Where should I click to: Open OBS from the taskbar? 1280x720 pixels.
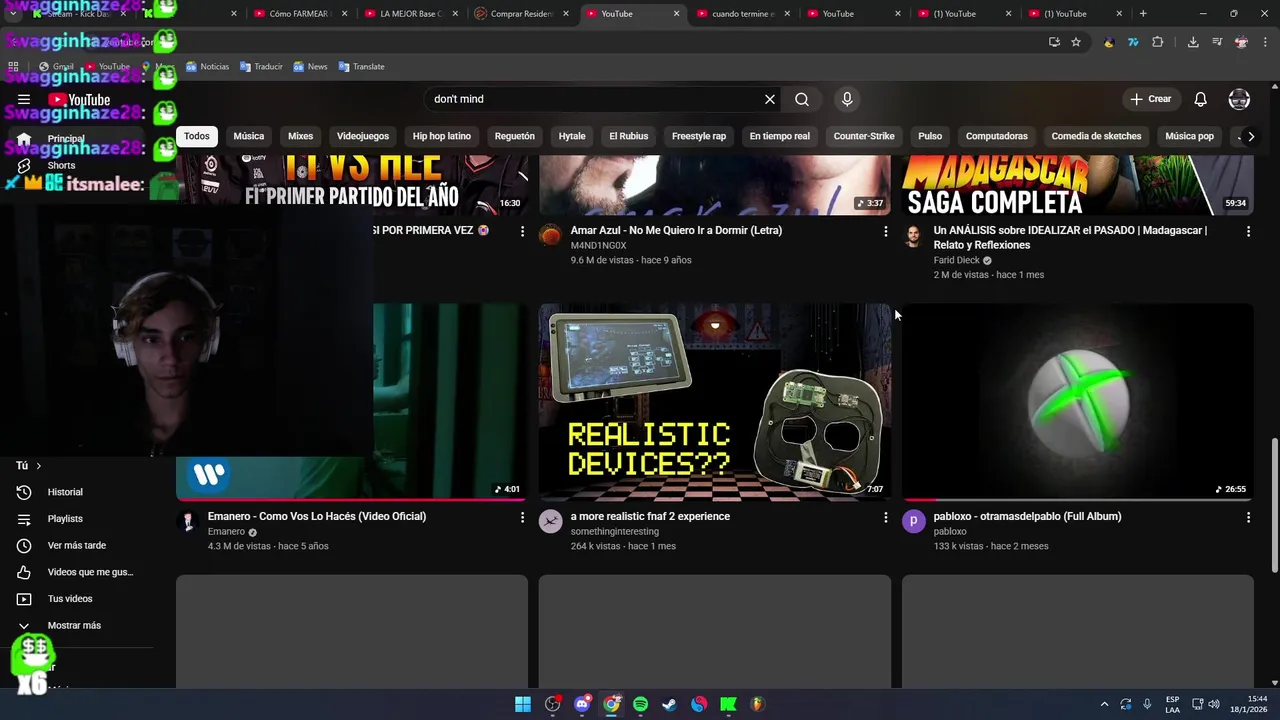pyautogui.click(x=552, y=704)
